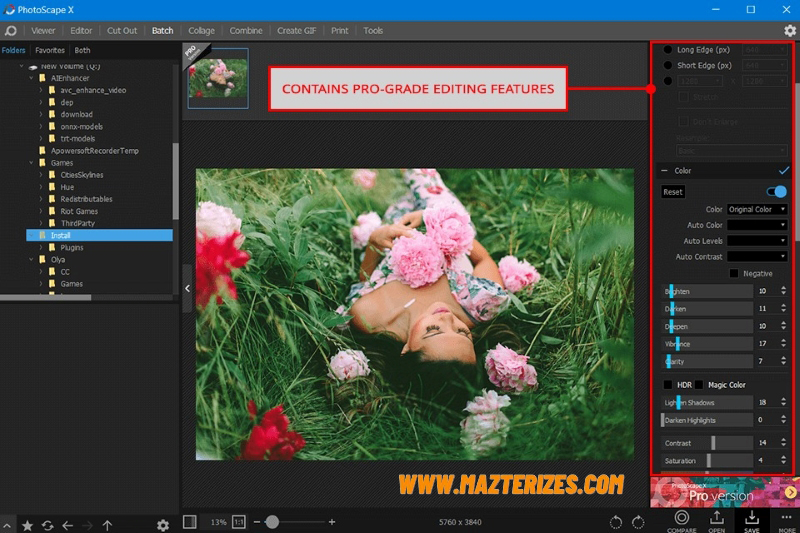Check the Stretch option
Viewport: 800px width, 533px height.
pyautogui.click(x=683, y=96)
